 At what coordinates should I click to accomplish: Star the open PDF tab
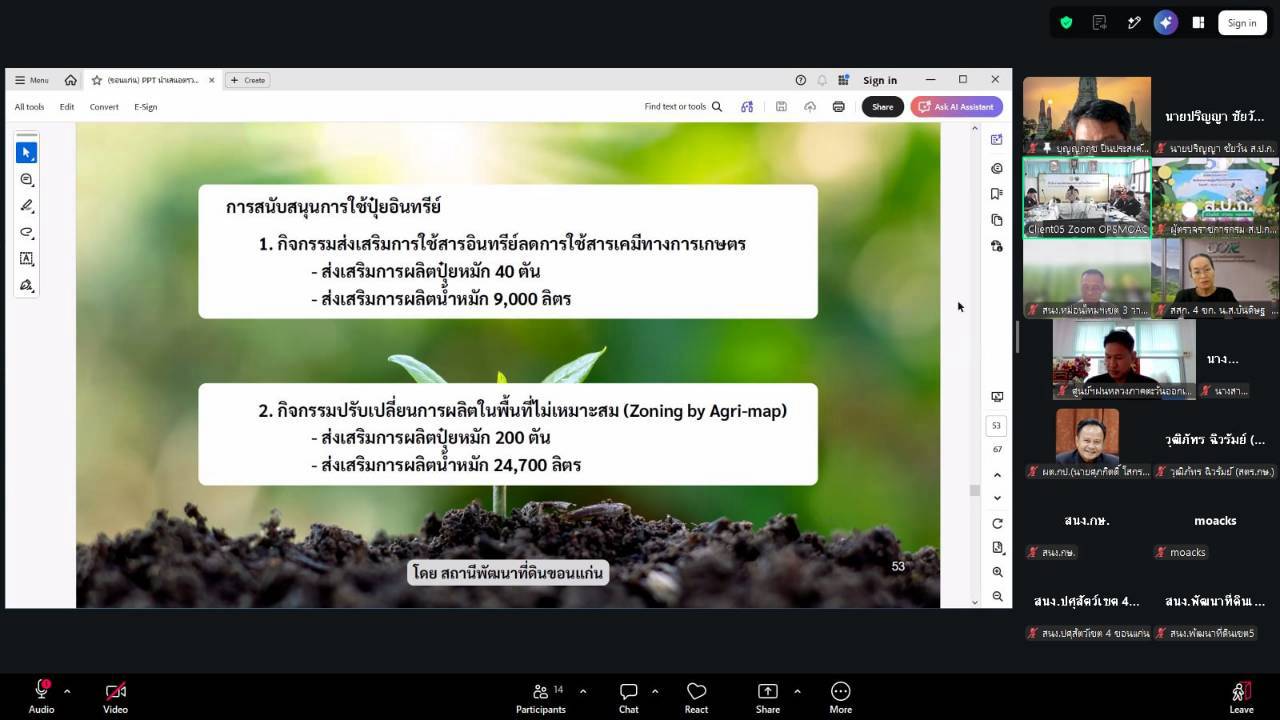97,80
